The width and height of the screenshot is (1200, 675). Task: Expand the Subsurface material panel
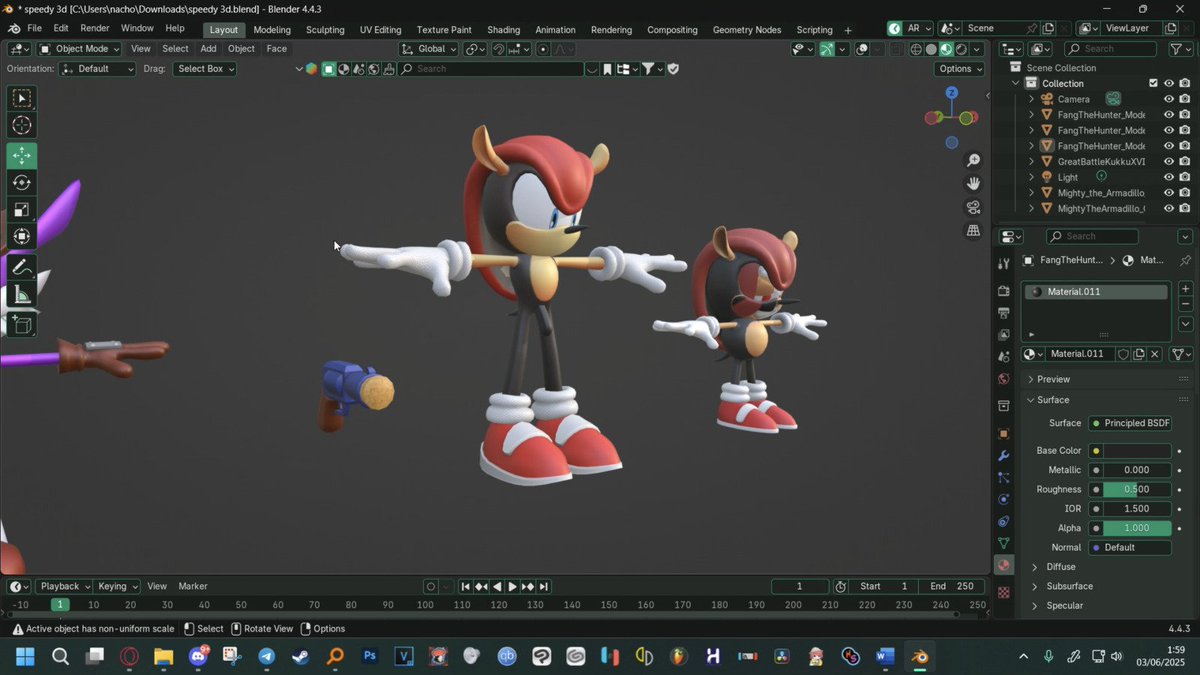(1069, 586)
